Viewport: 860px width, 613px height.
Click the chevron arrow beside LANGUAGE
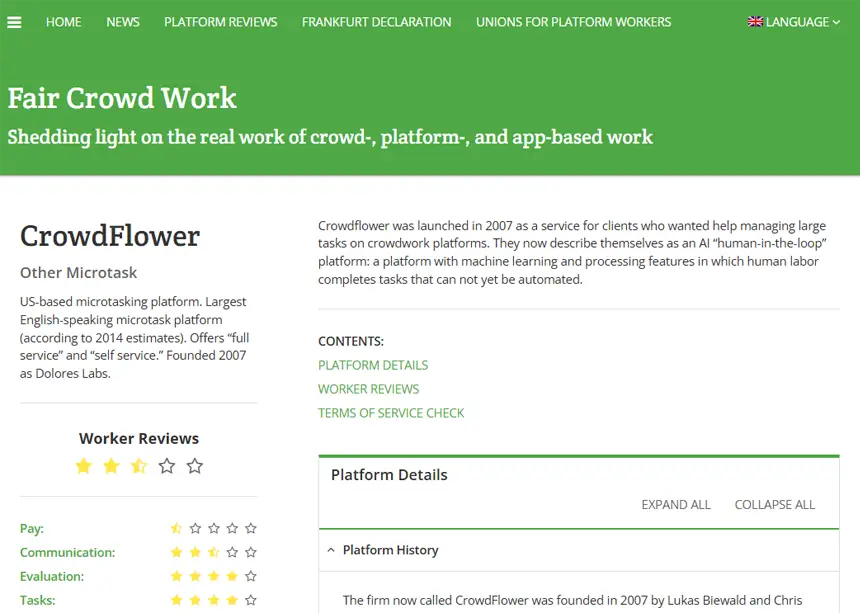click(837, 22)
